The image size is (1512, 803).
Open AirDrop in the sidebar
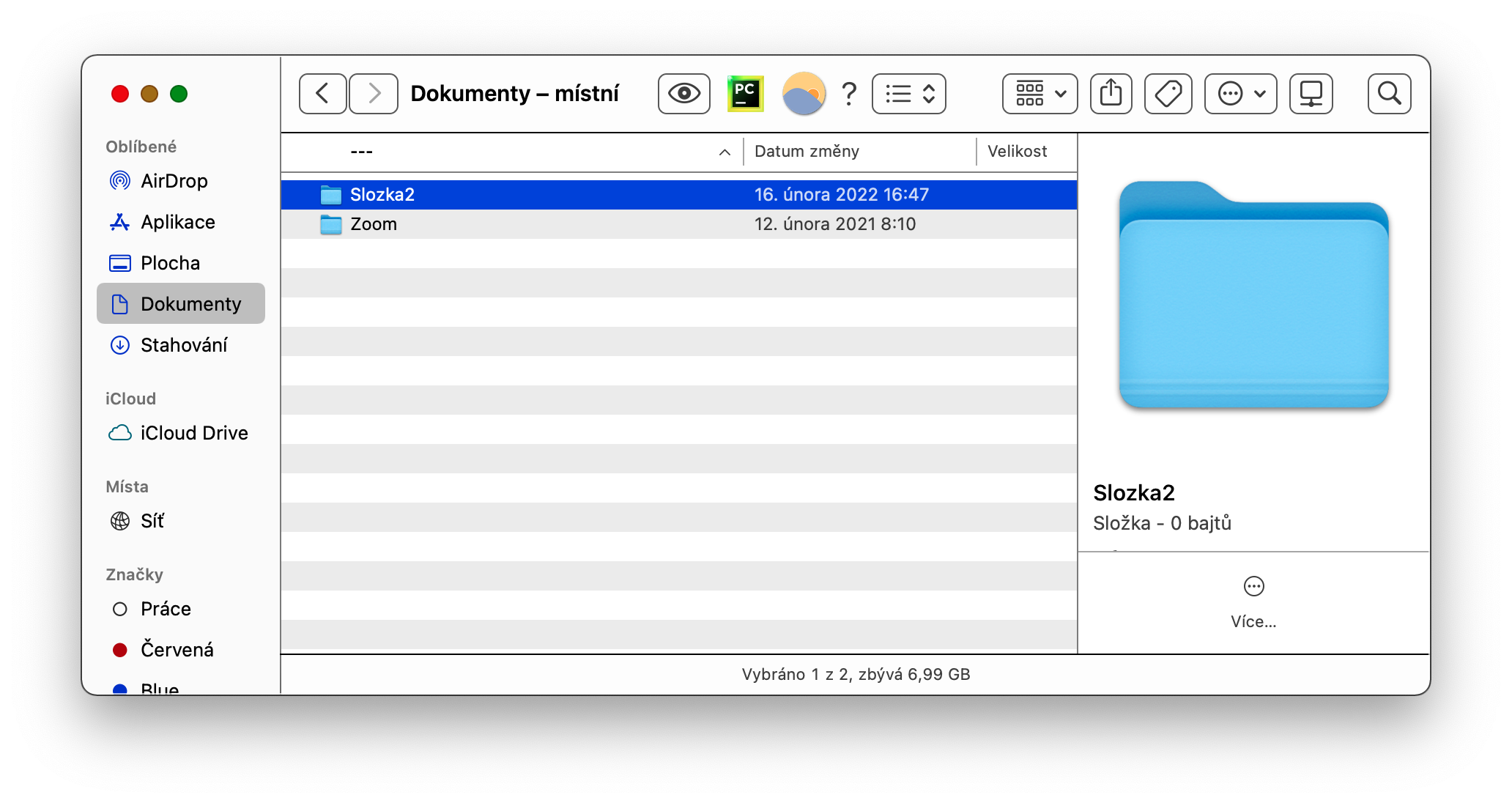tap(180, 181)
